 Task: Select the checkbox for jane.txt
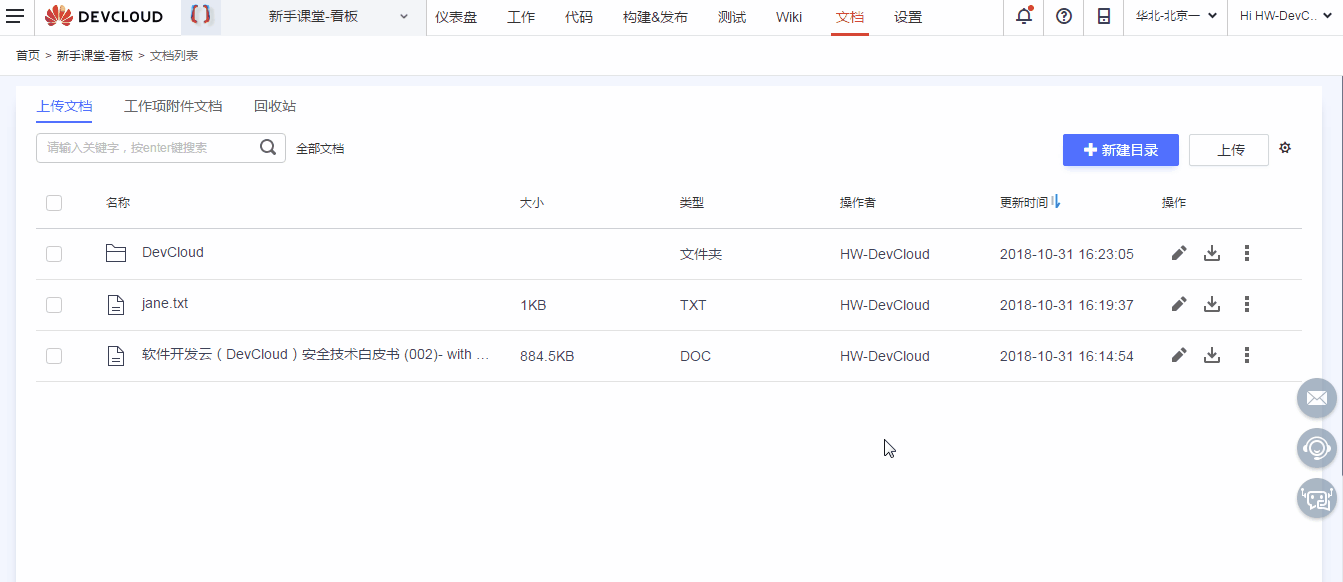pyautogui.click(x=53, y=304)
